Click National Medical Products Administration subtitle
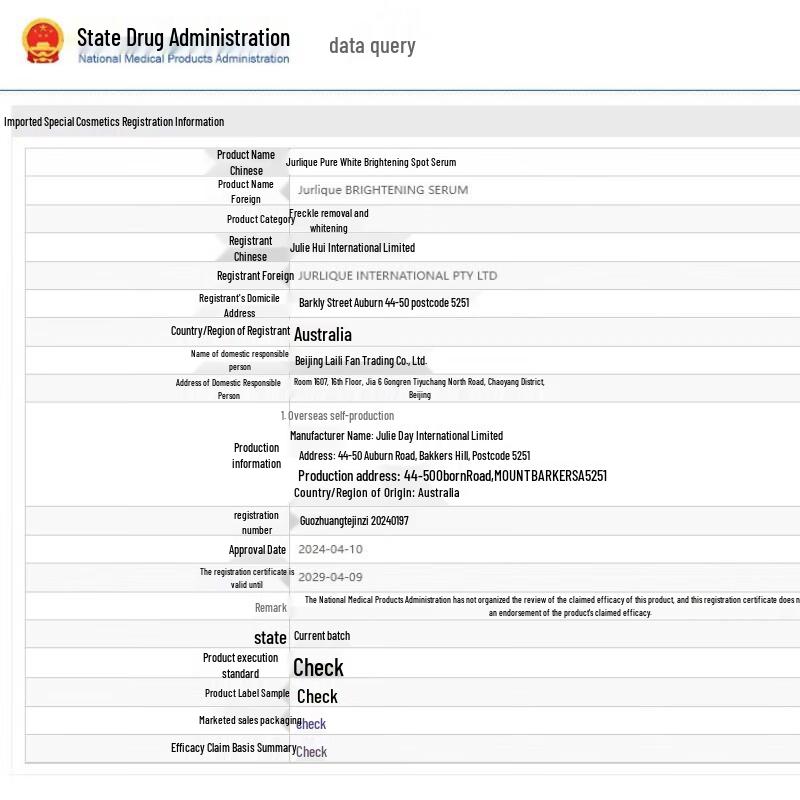 (184, 59)
